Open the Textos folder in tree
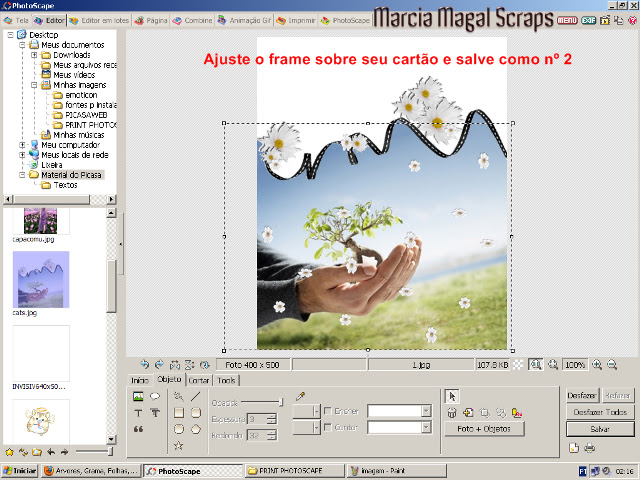 pyautogui.click(x=65, y=185)
